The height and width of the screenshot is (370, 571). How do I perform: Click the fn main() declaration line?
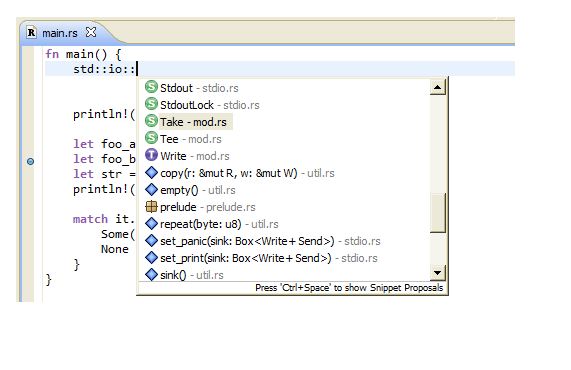(x=83, y=55)
